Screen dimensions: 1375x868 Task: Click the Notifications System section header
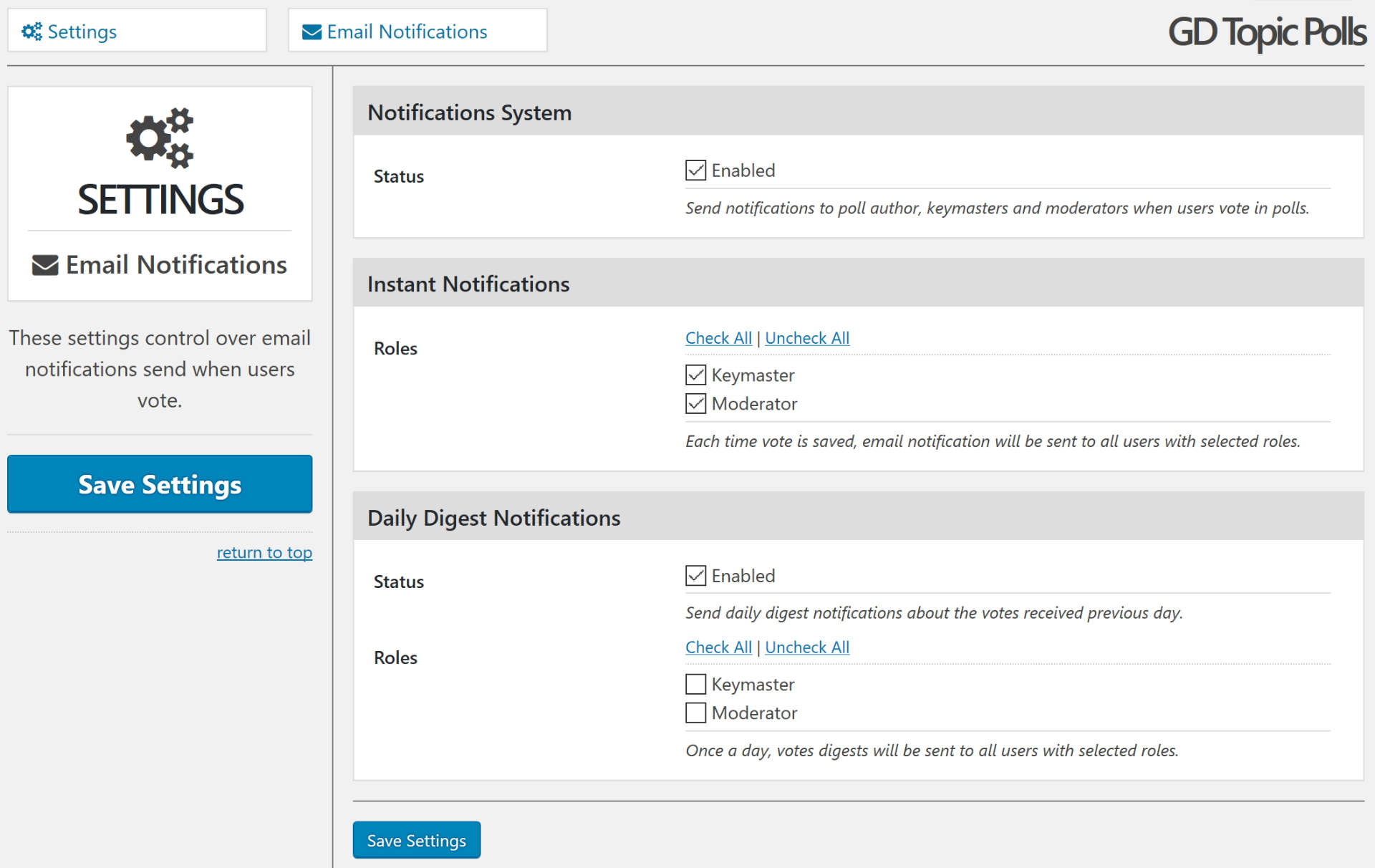858,112
